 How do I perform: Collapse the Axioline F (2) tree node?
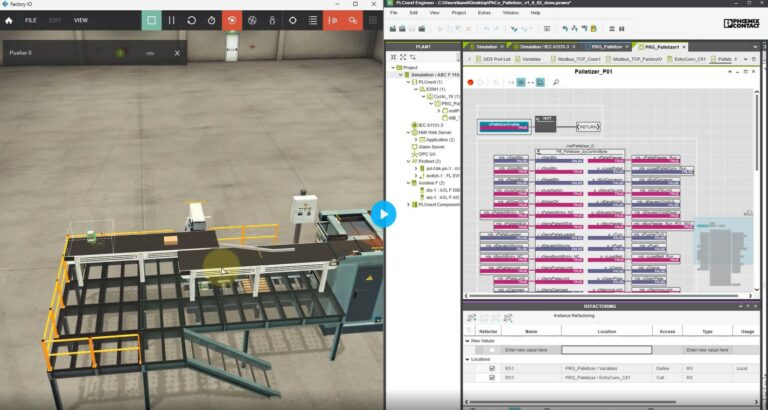[408, 183]
